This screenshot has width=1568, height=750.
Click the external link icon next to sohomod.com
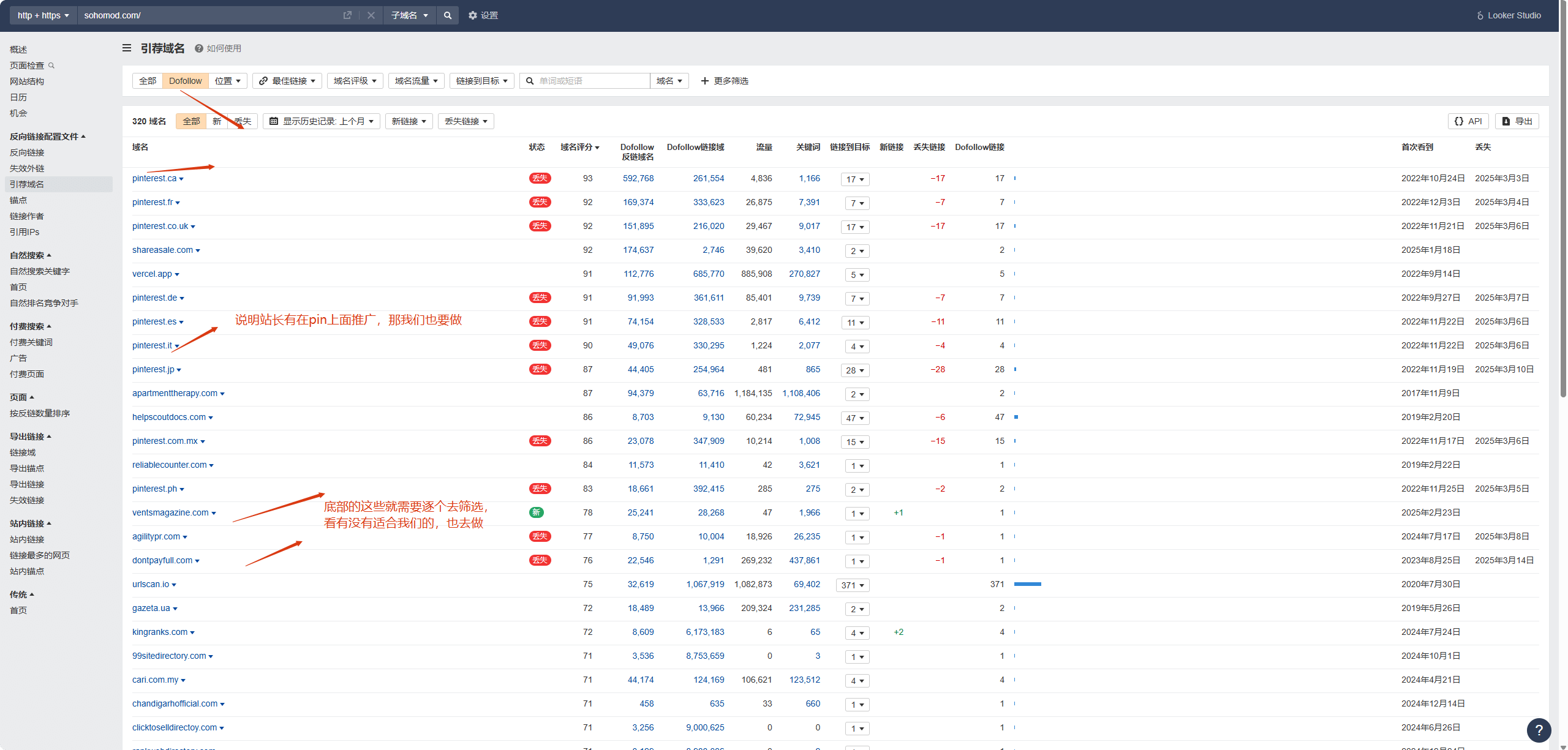click(x=347, y=15)
